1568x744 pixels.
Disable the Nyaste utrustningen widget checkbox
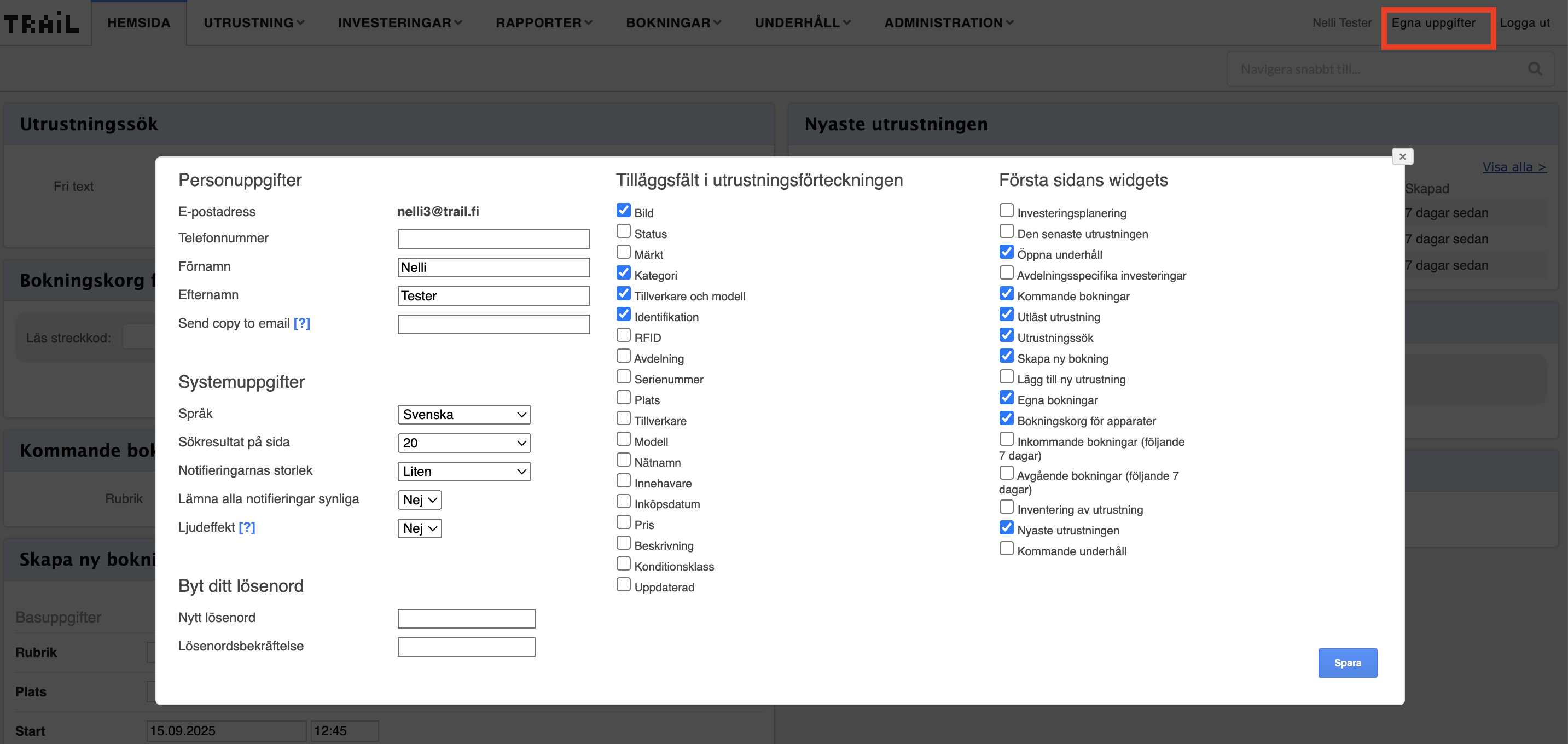(x=1006, y=528)
